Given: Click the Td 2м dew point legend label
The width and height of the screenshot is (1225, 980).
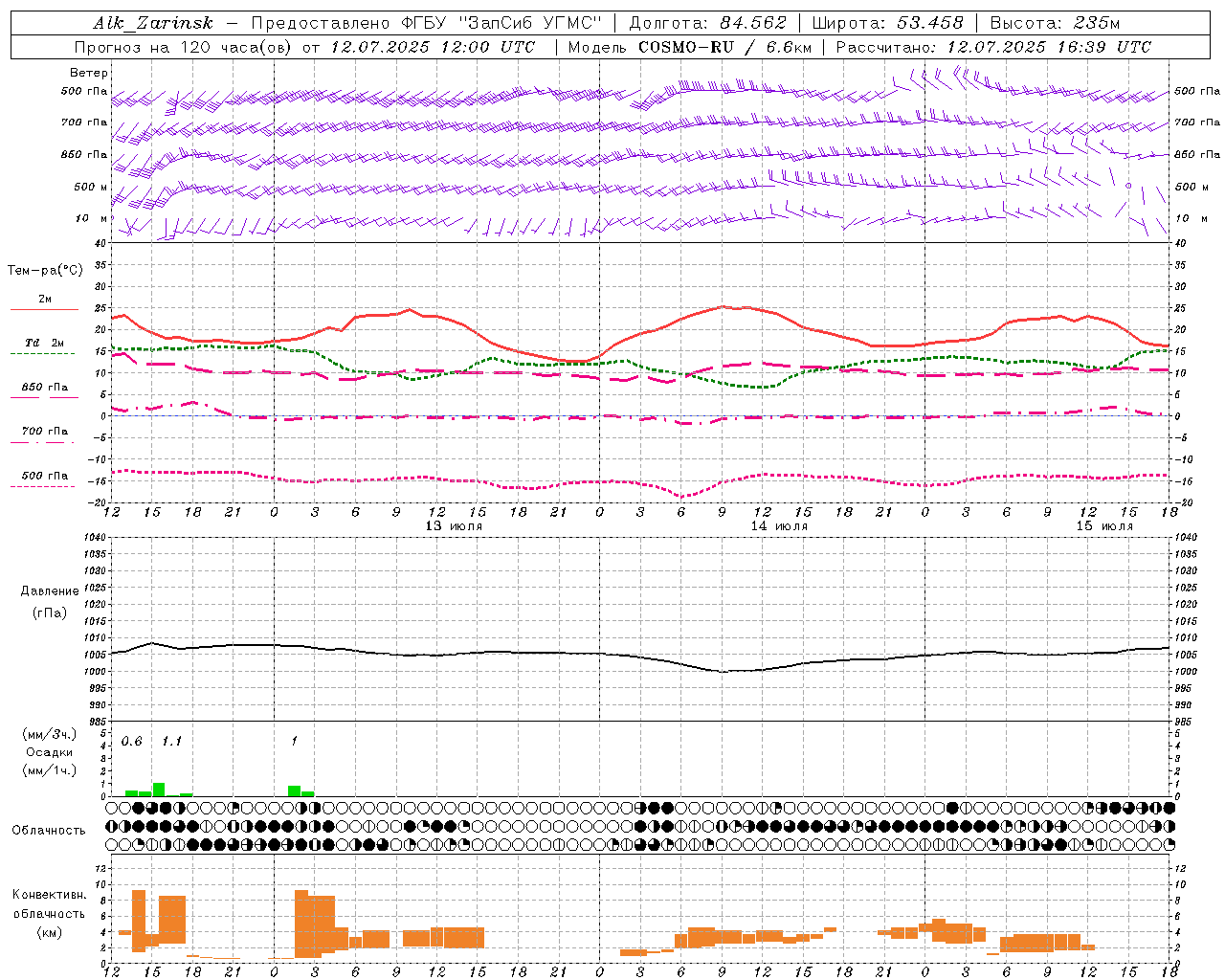Looking at the screenshot, I should [x=44, y=343].
